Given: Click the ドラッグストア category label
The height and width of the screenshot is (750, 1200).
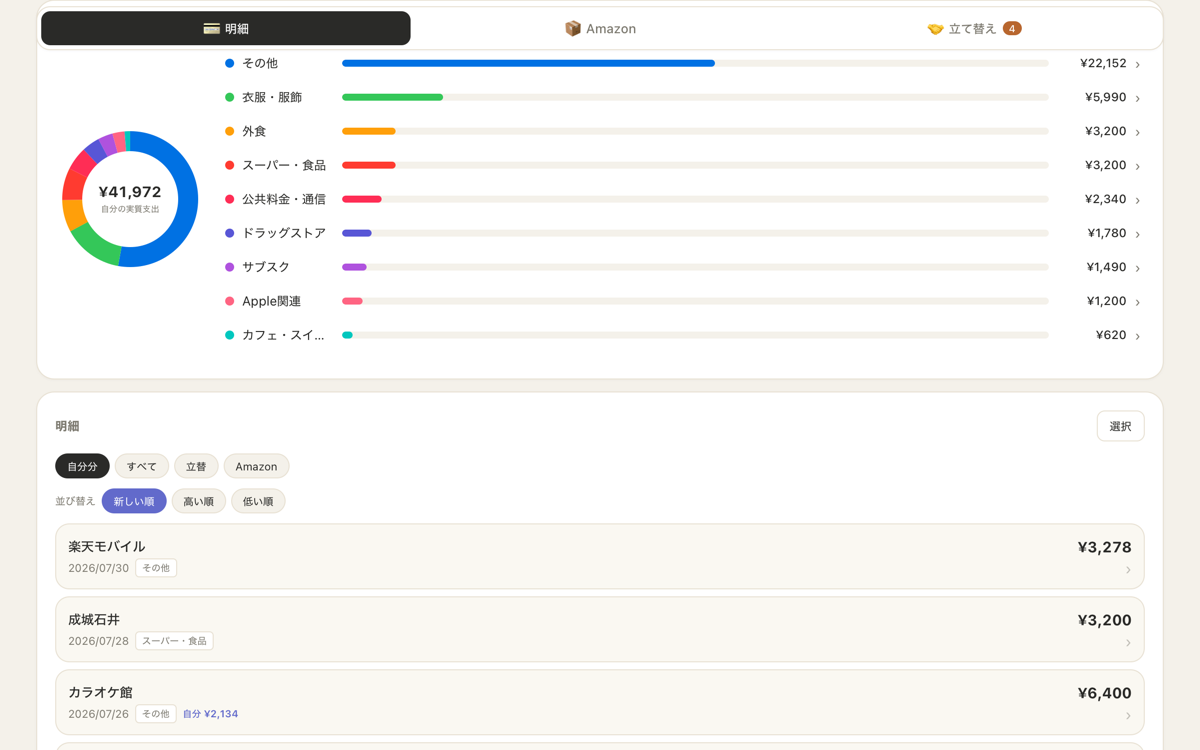Looking at the screenshot, I should [284, 233].
